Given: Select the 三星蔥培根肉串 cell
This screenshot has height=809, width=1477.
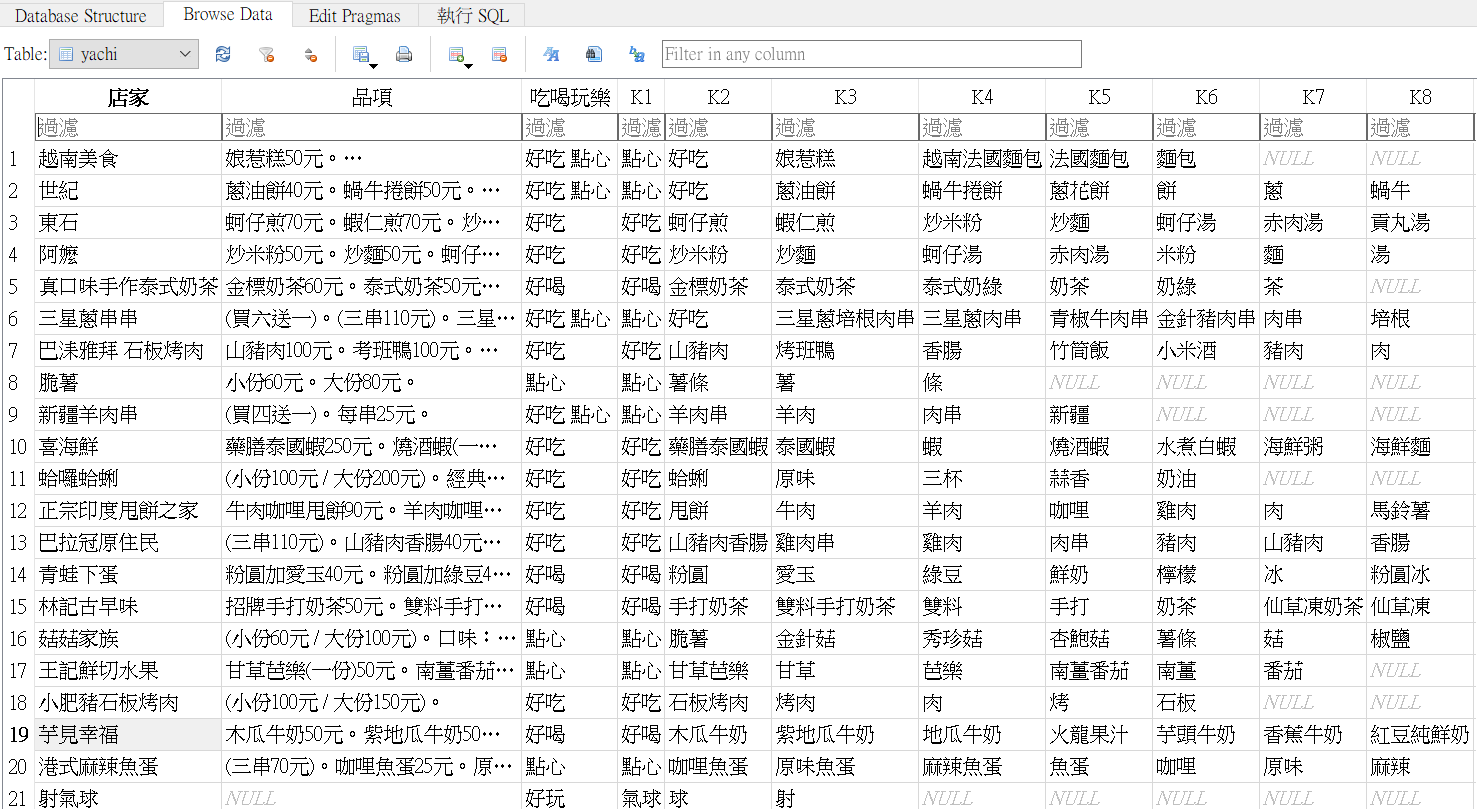Looking at the screenshot, I should (845, 319).
